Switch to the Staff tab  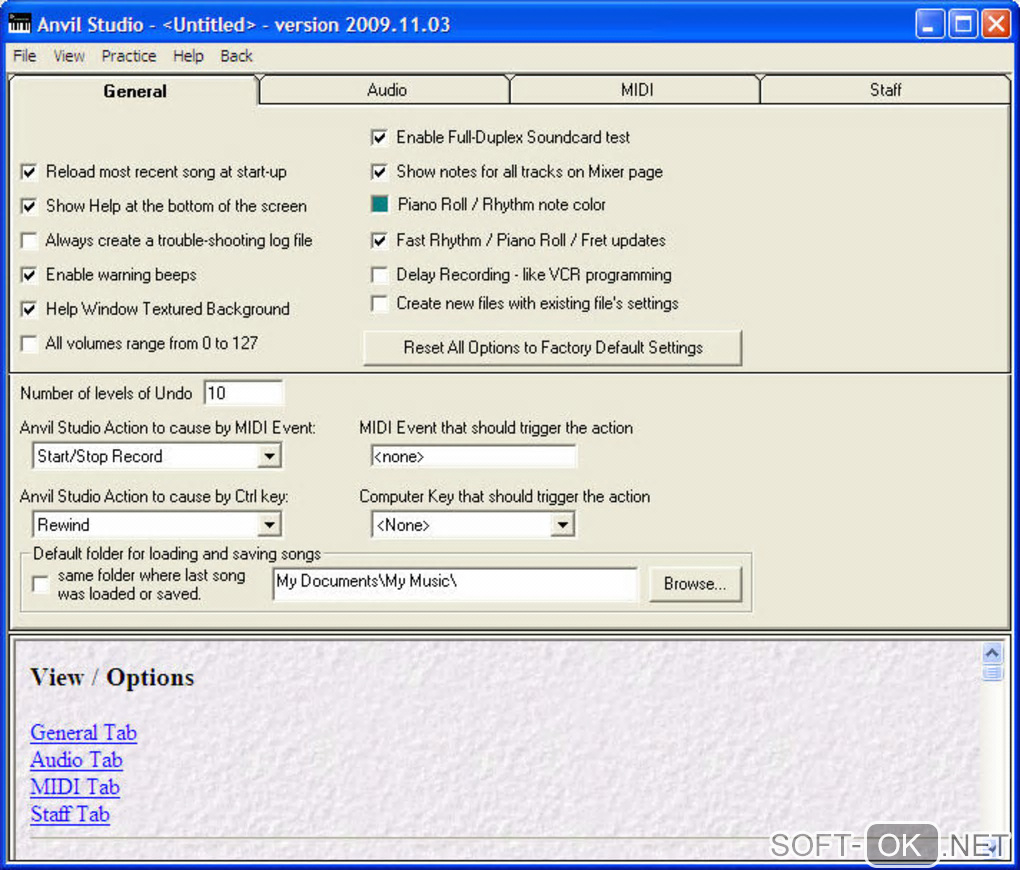pos(885,90)
